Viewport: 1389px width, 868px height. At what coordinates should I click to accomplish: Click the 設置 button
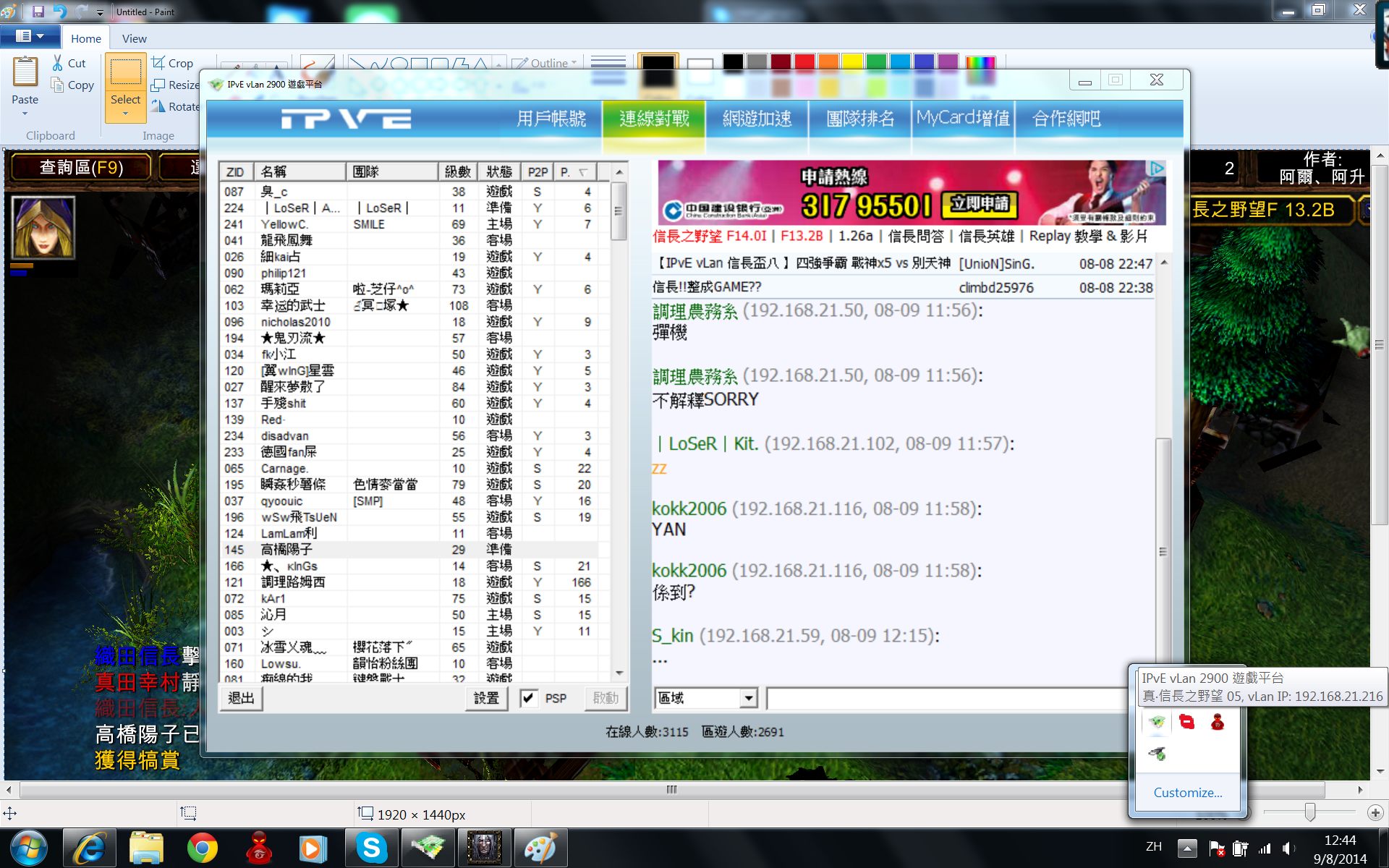pos(486,698)
